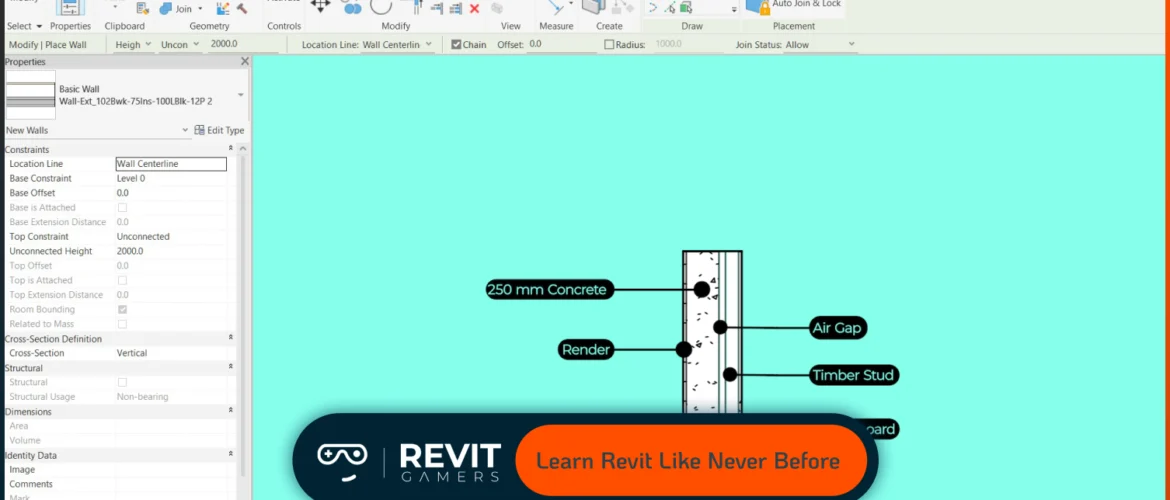Open the Join tool dropdown arrow
1170x500 pixels.
(x=200, y=9)
